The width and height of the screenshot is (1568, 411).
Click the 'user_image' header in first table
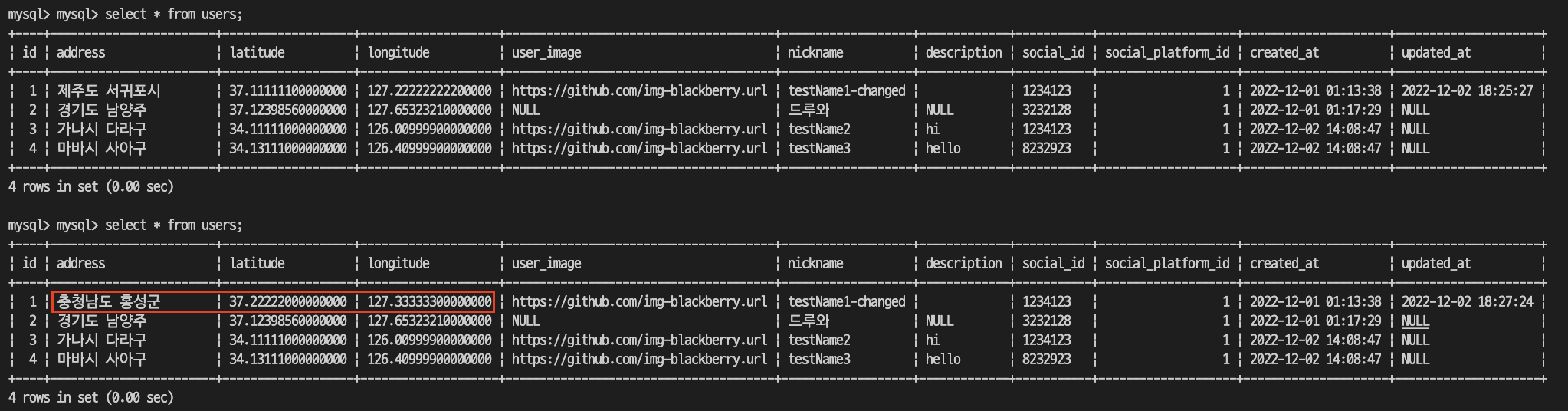tap(546, 52)
